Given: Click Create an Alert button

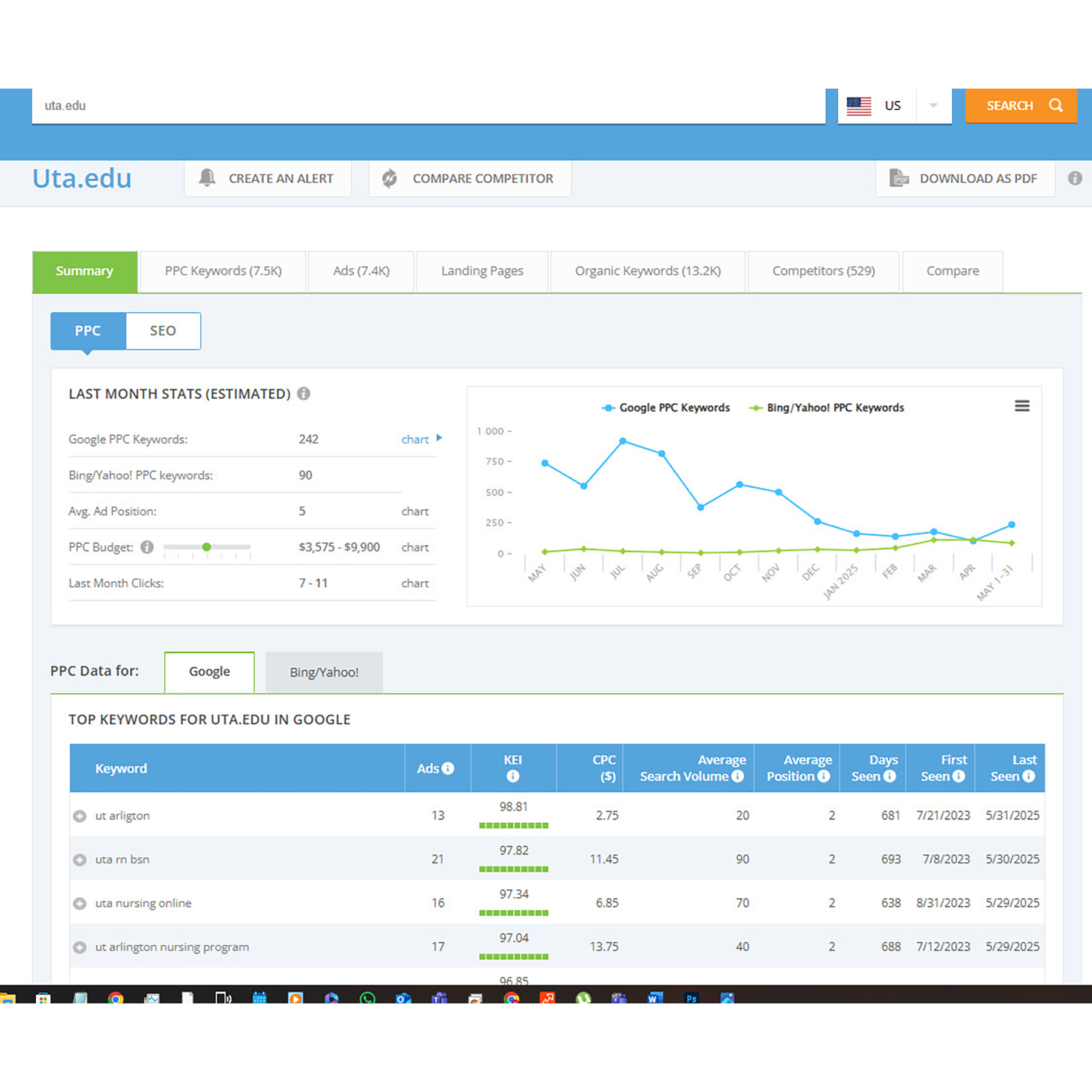Looking at the screenshot, I should (268, 178).
